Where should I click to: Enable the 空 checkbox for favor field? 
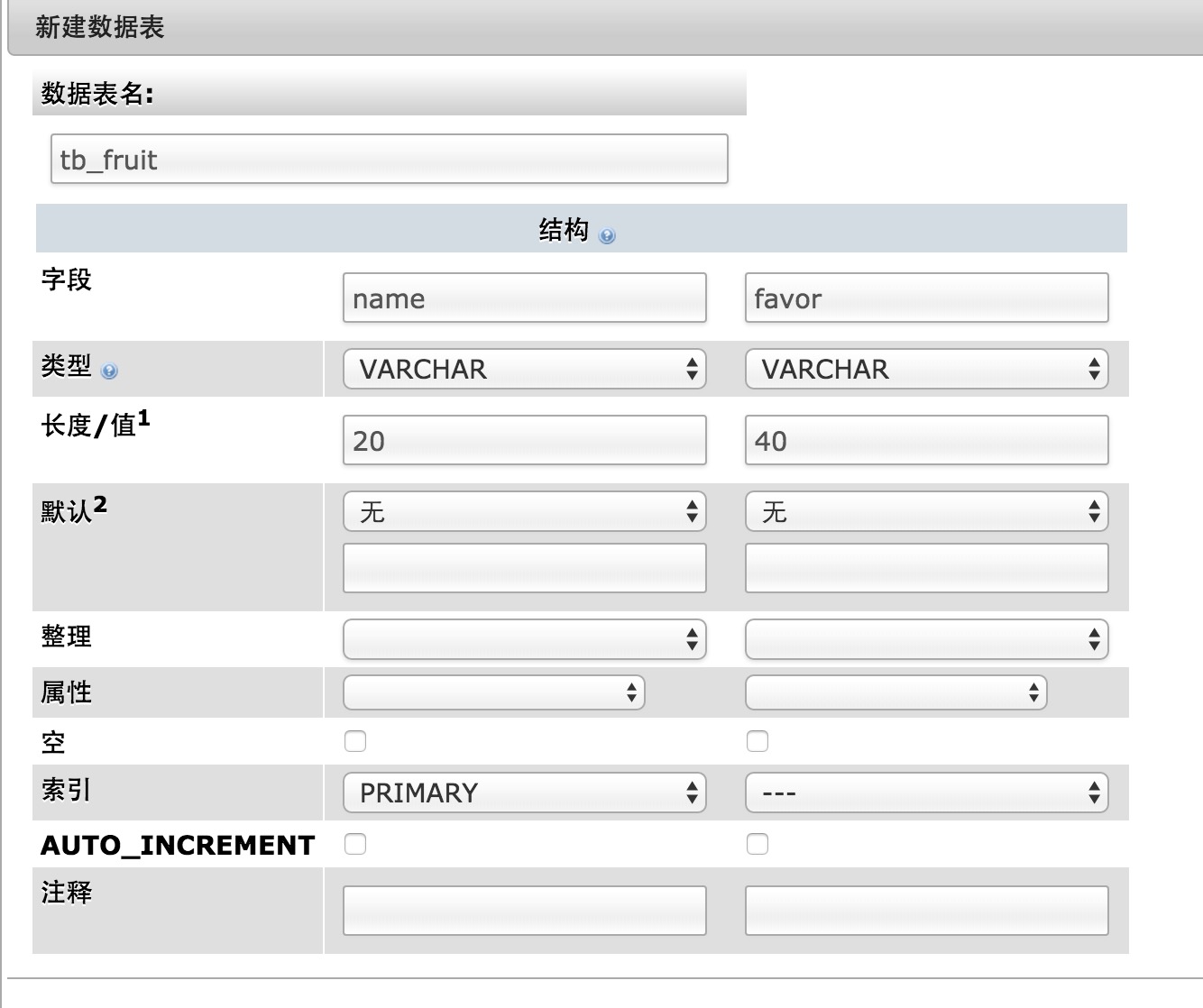point(758,741)
